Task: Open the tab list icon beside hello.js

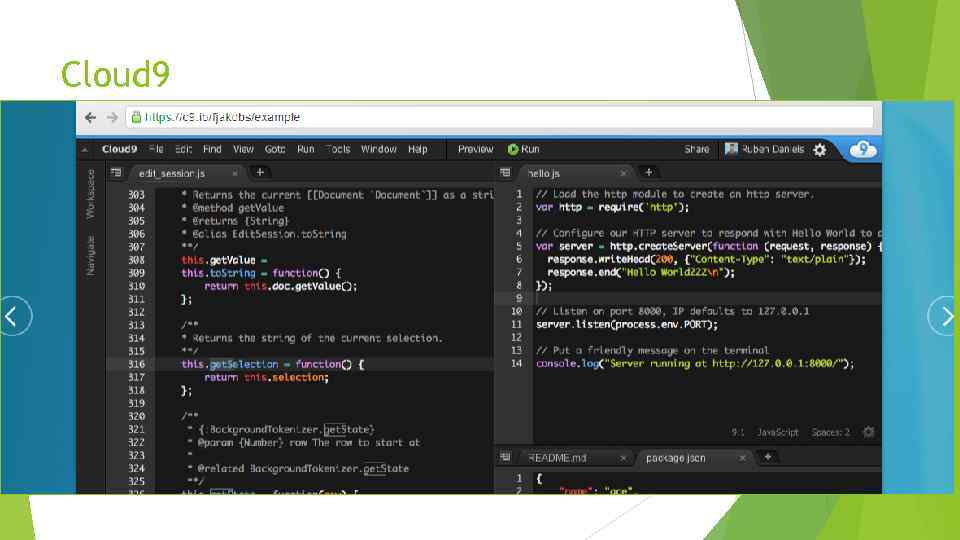Action: 505,173
